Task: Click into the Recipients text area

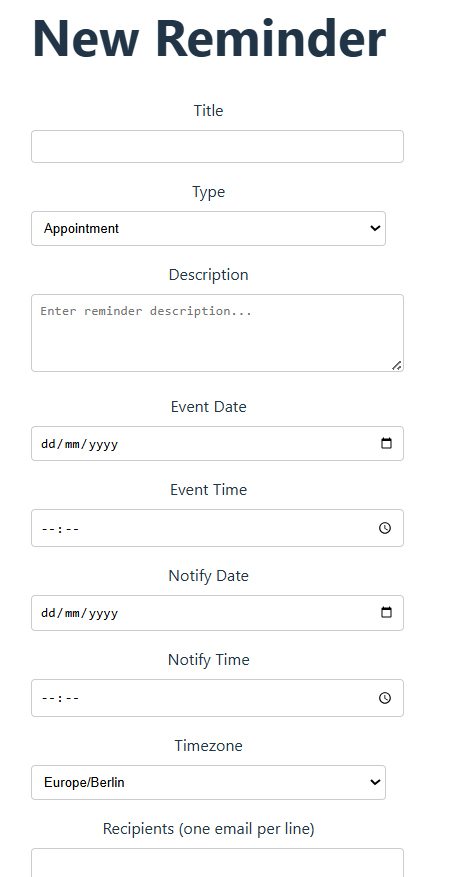Action: [x=217, y=862]
